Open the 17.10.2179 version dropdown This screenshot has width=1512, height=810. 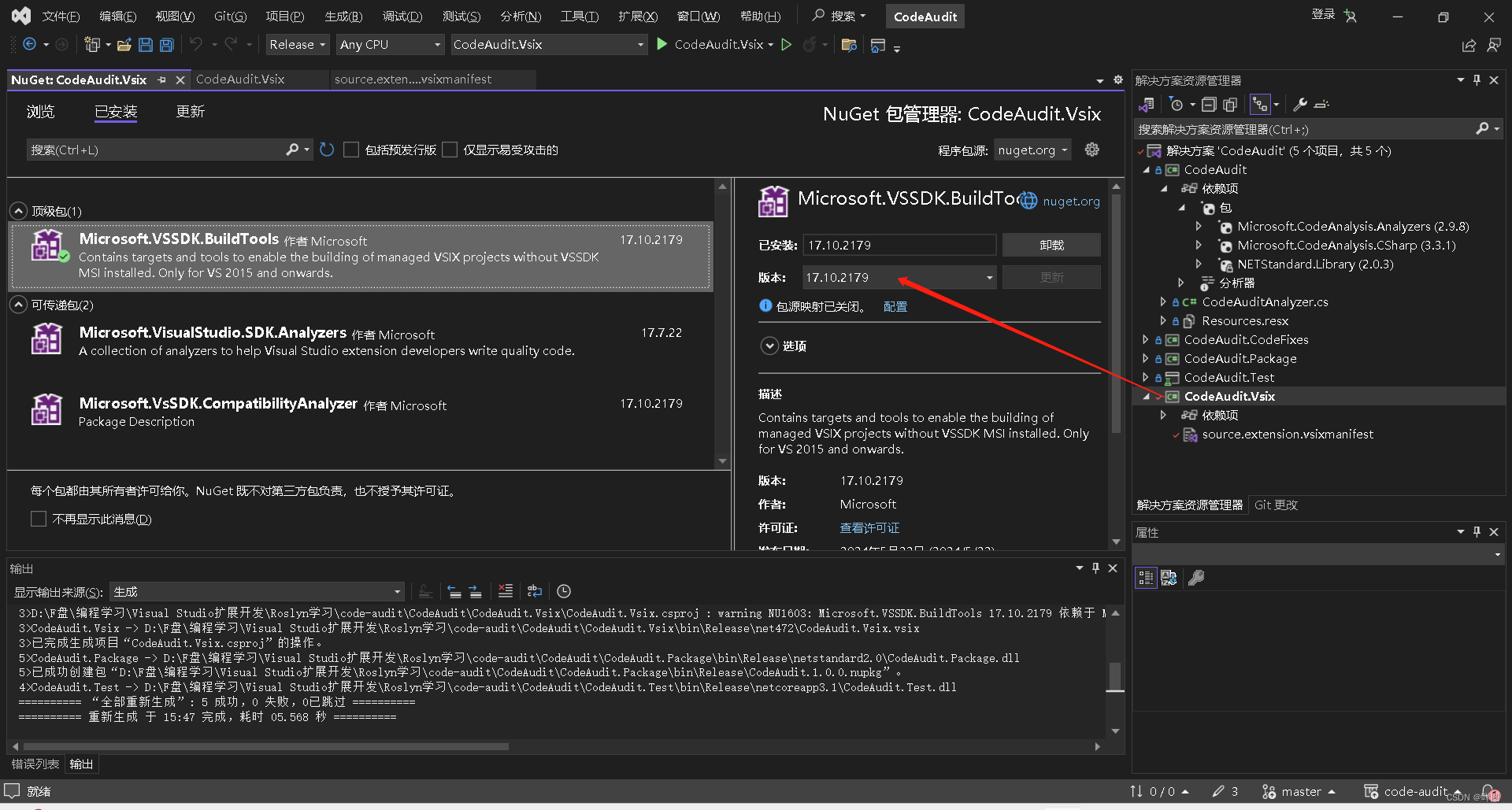pyautogui.click(x=900, y=277)
